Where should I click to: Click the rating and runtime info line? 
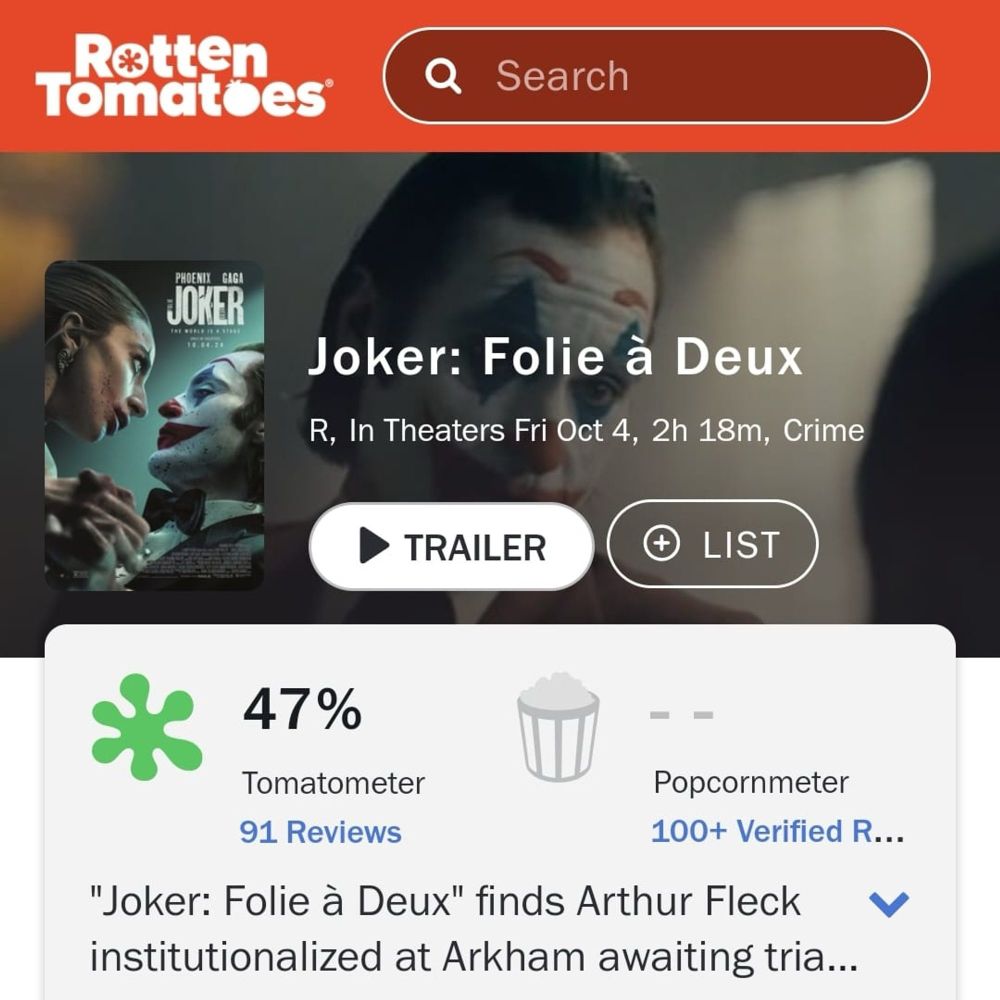pos(587,430)
